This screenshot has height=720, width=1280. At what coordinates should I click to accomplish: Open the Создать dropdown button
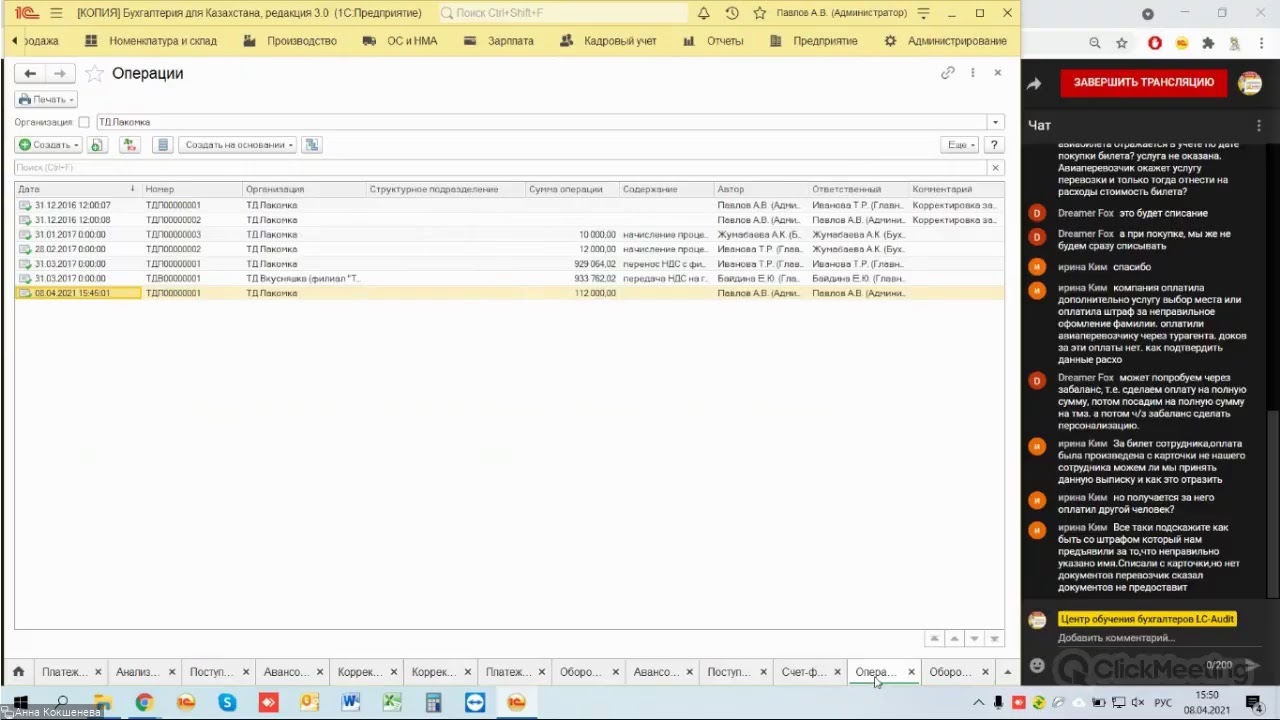click(49, 145)
